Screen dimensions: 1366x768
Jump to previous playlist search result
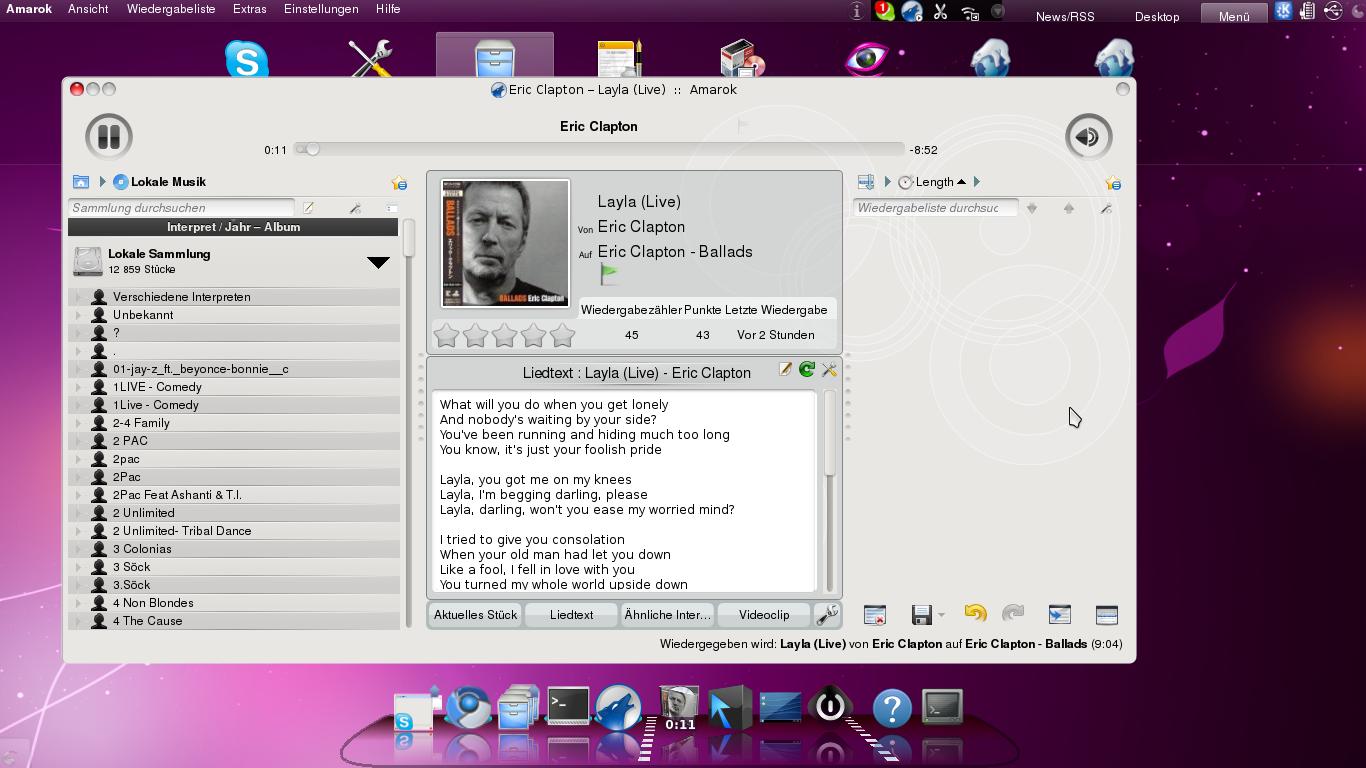pos(1069,208)
